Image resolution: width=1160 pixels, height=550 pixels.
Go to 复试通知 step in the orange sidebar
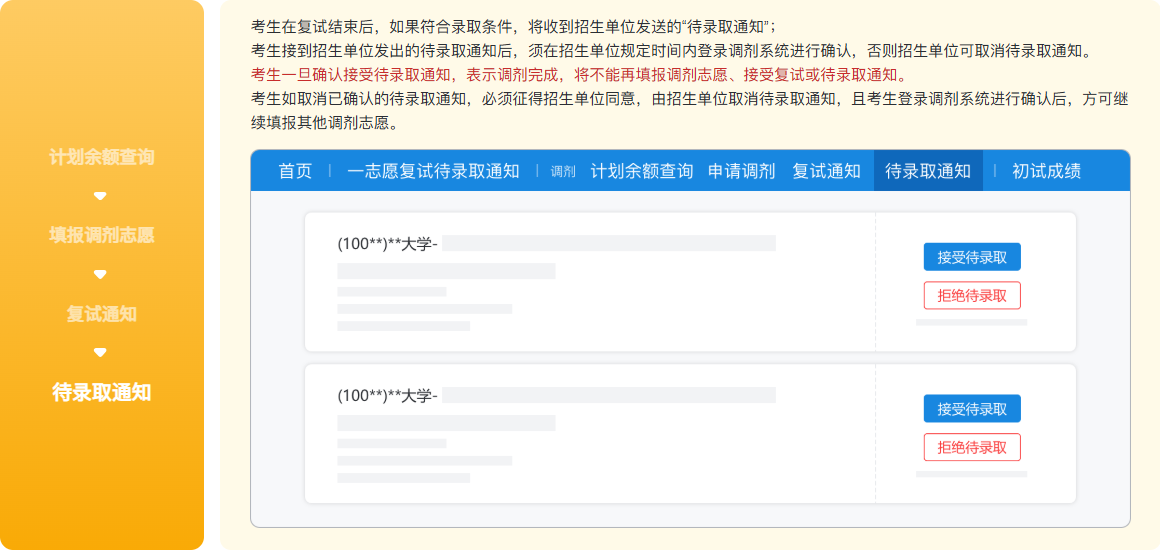click(101, 314)
